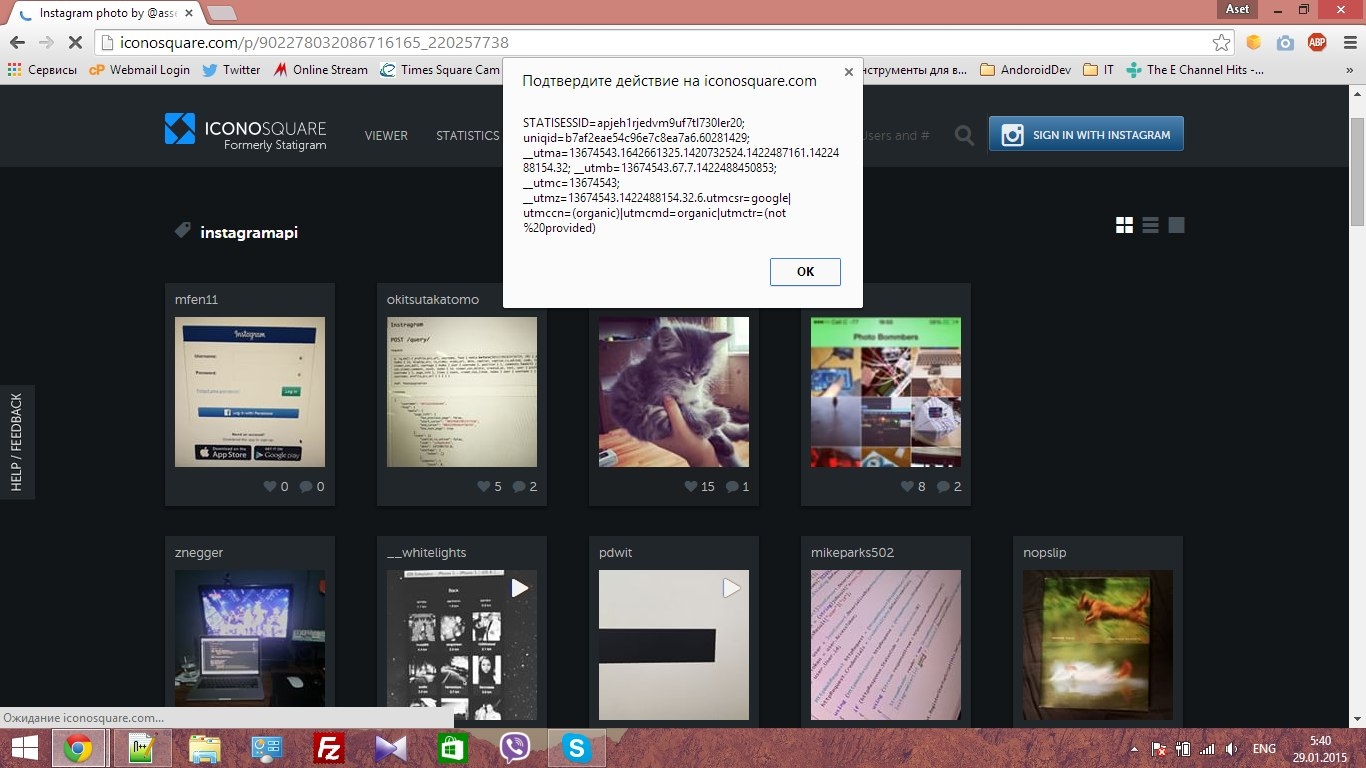Open the Statistics menu item
The image size is (1366, 768).
pos(467,136)
